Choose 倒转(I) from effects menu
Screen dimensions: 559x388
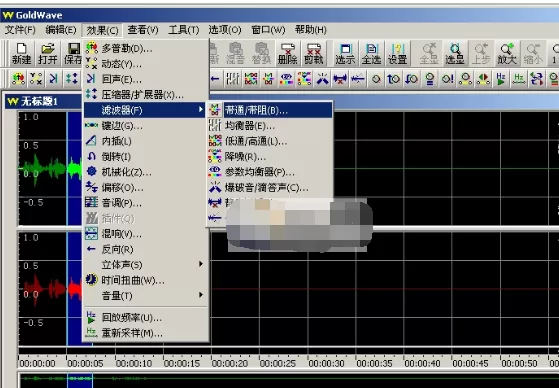[x=145, y=157]
